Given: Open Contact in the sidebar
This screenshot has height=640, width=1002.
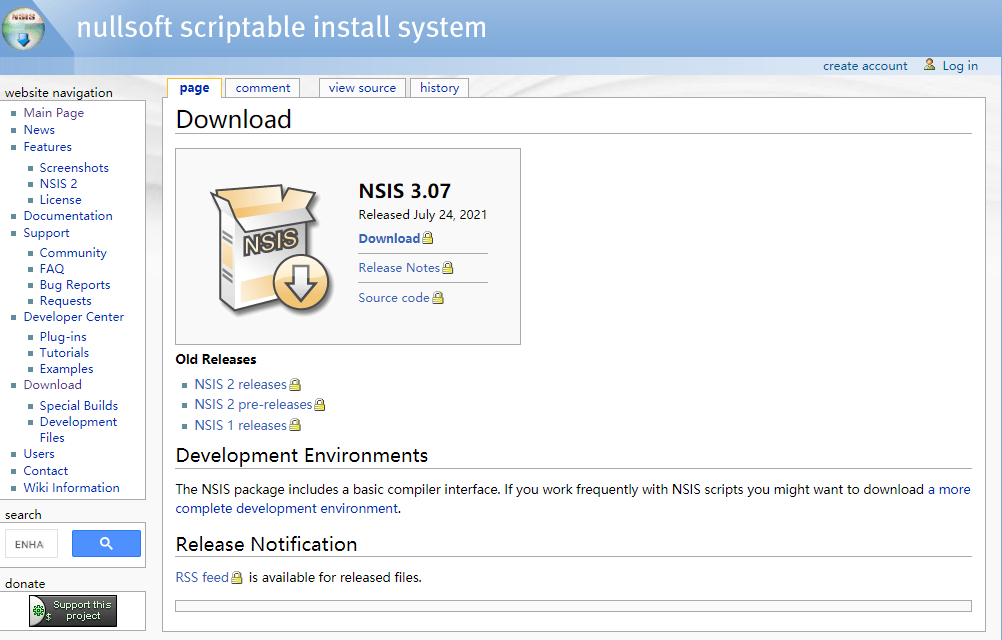Looking at the screenshot, I should [45, 471].
